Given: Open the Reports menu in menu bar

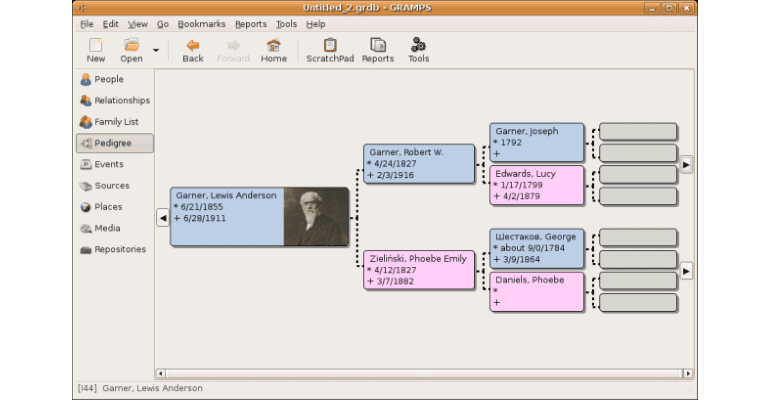Looking at the screenshot, I should (x=250, y=24).
